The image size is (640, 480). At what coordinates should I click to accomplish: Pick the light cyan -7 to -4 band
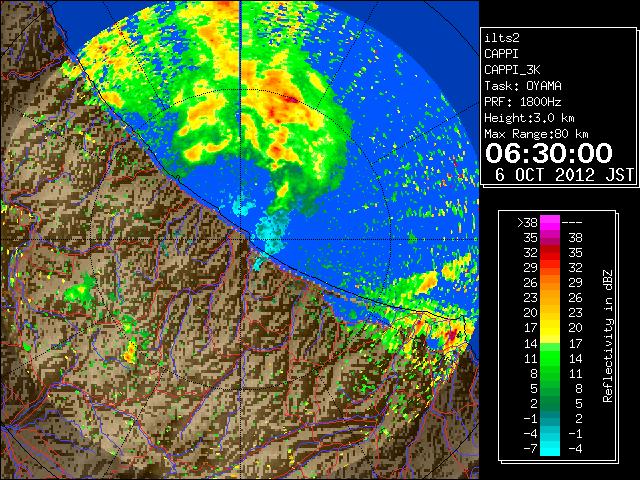pos(550,448)
